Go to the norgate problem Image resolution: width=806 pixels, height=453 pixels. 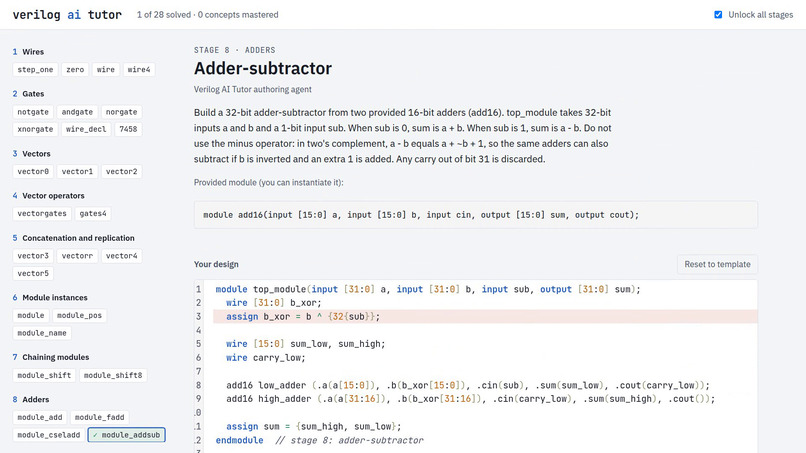(121, 112)
